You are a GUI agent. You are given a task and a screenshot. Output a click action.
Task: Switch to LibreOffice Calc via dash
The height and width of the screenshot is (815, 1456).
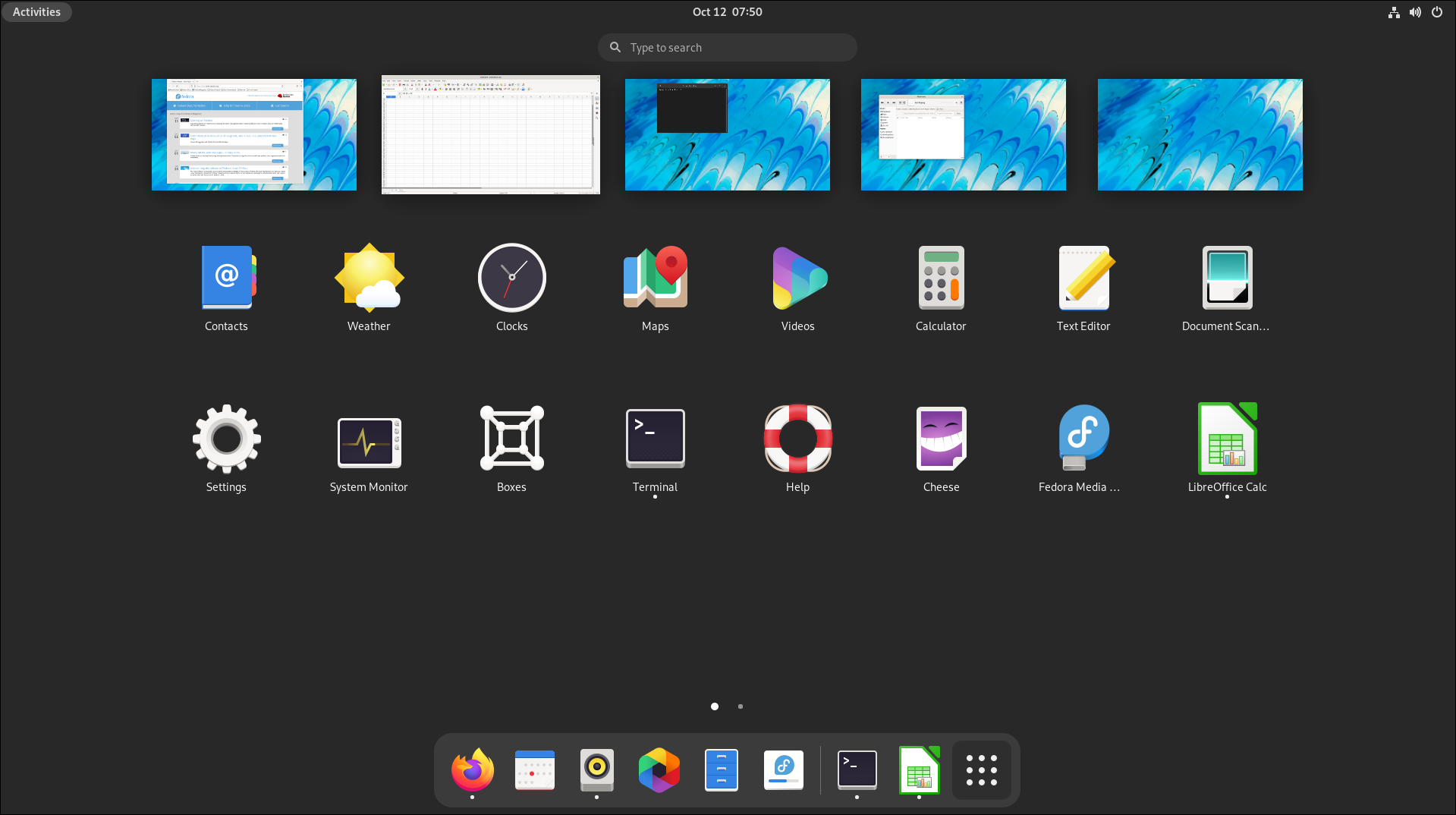point(919,770)
